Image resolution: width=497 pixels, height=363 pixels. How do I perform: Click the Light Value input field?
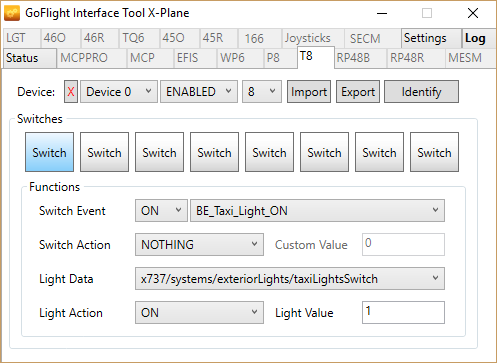[403, 313]
